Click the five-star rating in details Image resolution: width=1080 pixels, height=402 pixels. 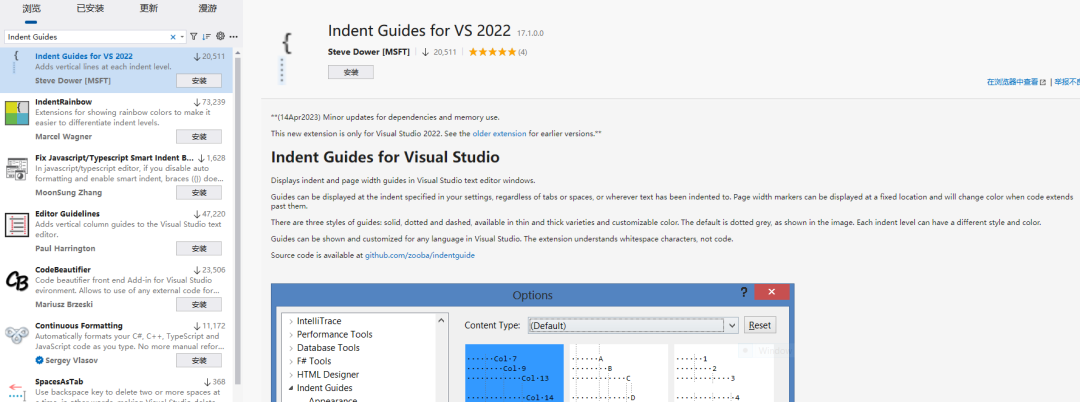[492, 52]
